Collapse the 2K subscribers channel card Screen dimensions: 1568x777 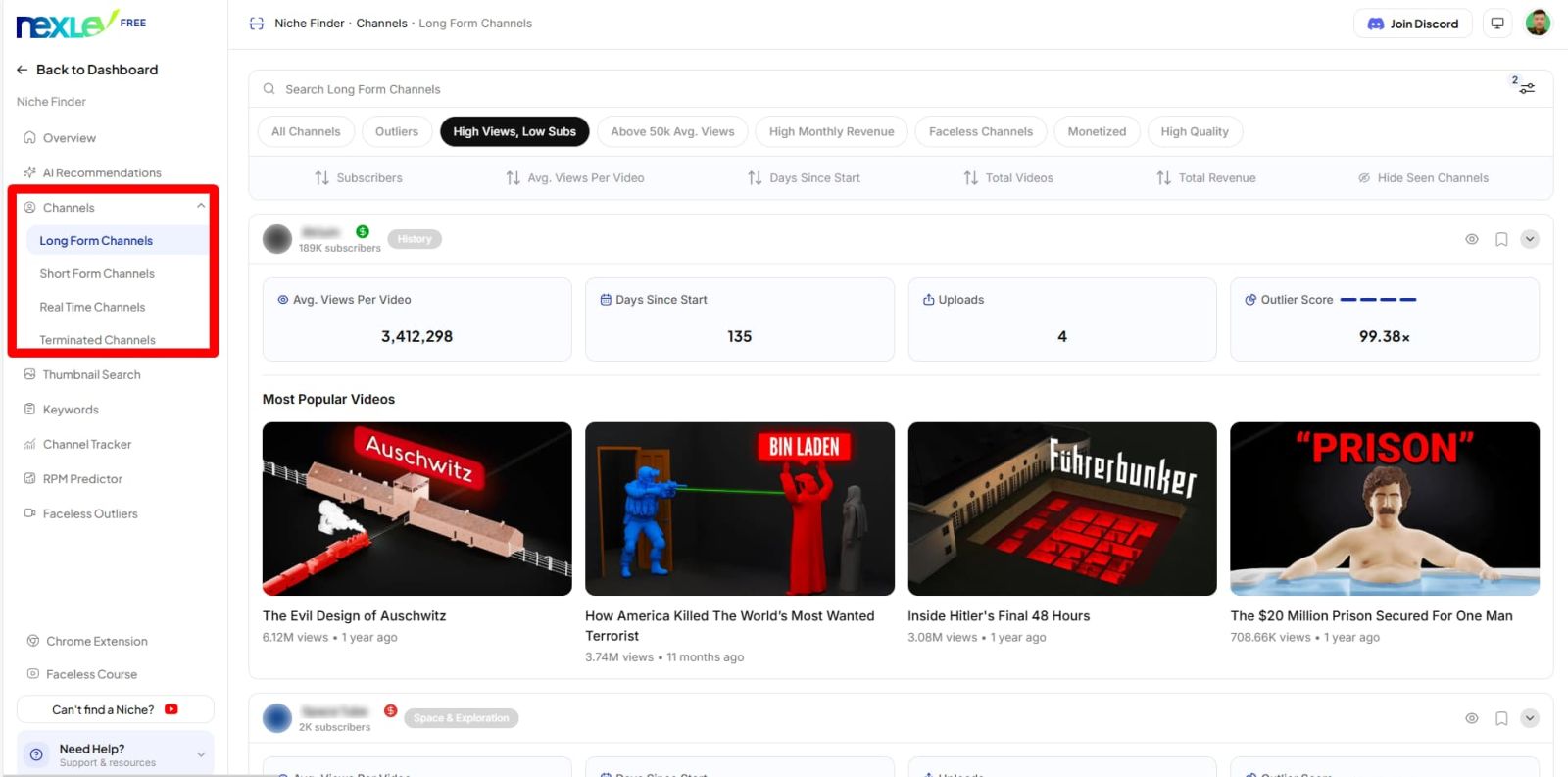coord(1530,718)
